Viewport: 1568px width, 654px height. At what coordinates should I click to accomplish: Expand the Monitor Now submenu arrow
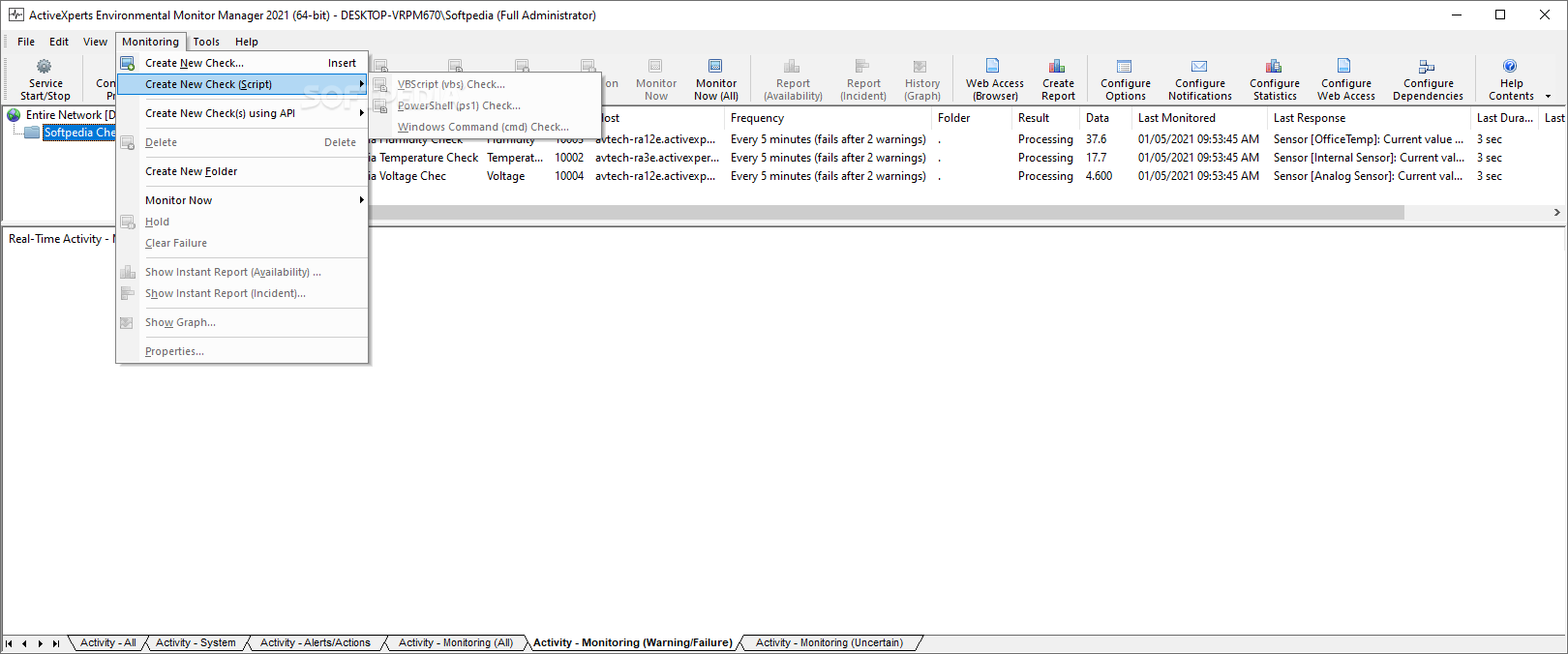361,200
